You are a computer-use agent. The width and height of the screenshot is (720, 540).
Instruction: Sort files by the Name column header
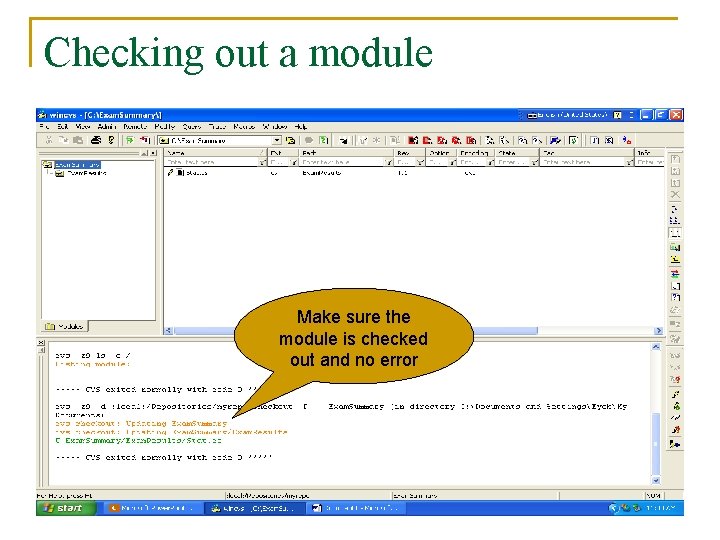pyautogui.click(x=215, y=152)
